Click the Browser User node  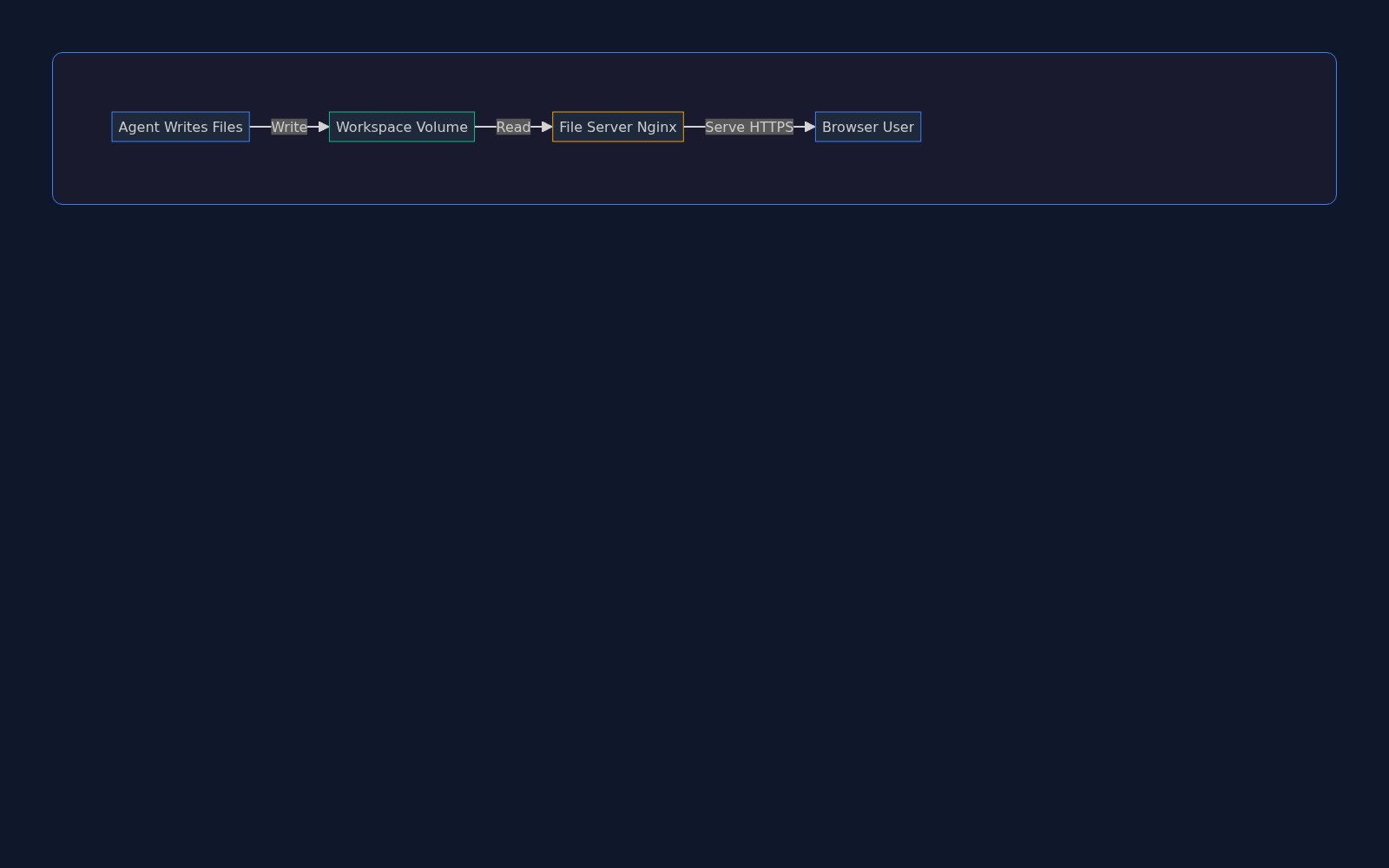pyautogui.click(x=867, y=127)
